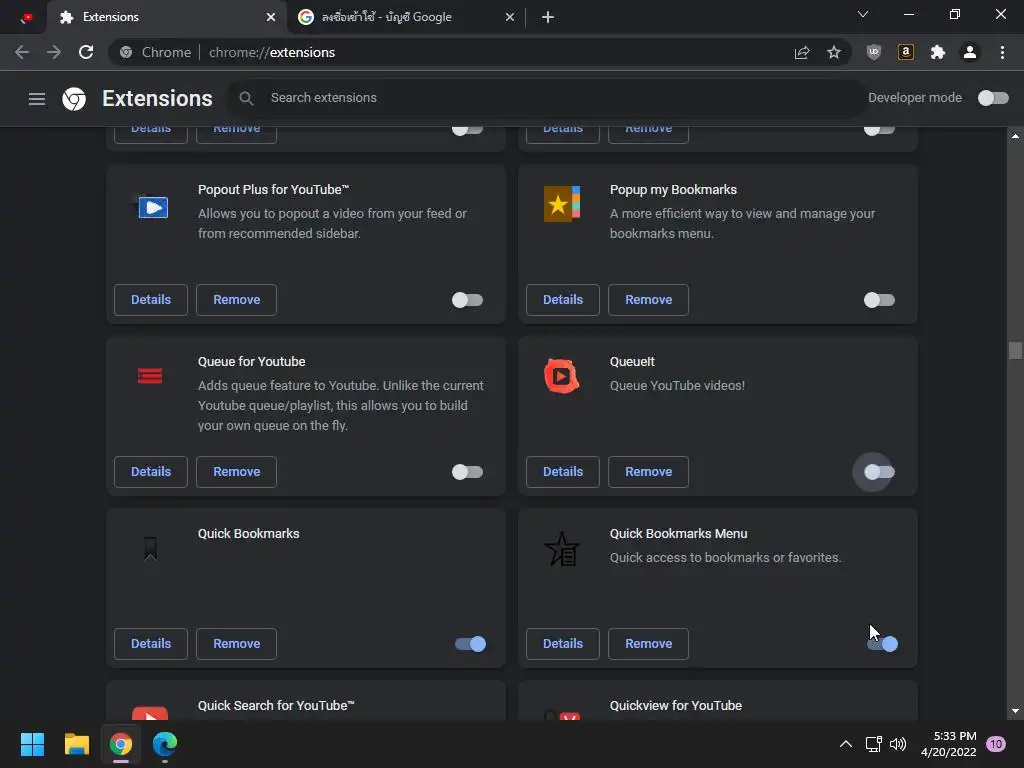
Task: Open a new tab with the plus button
Action: coord(548,17)
